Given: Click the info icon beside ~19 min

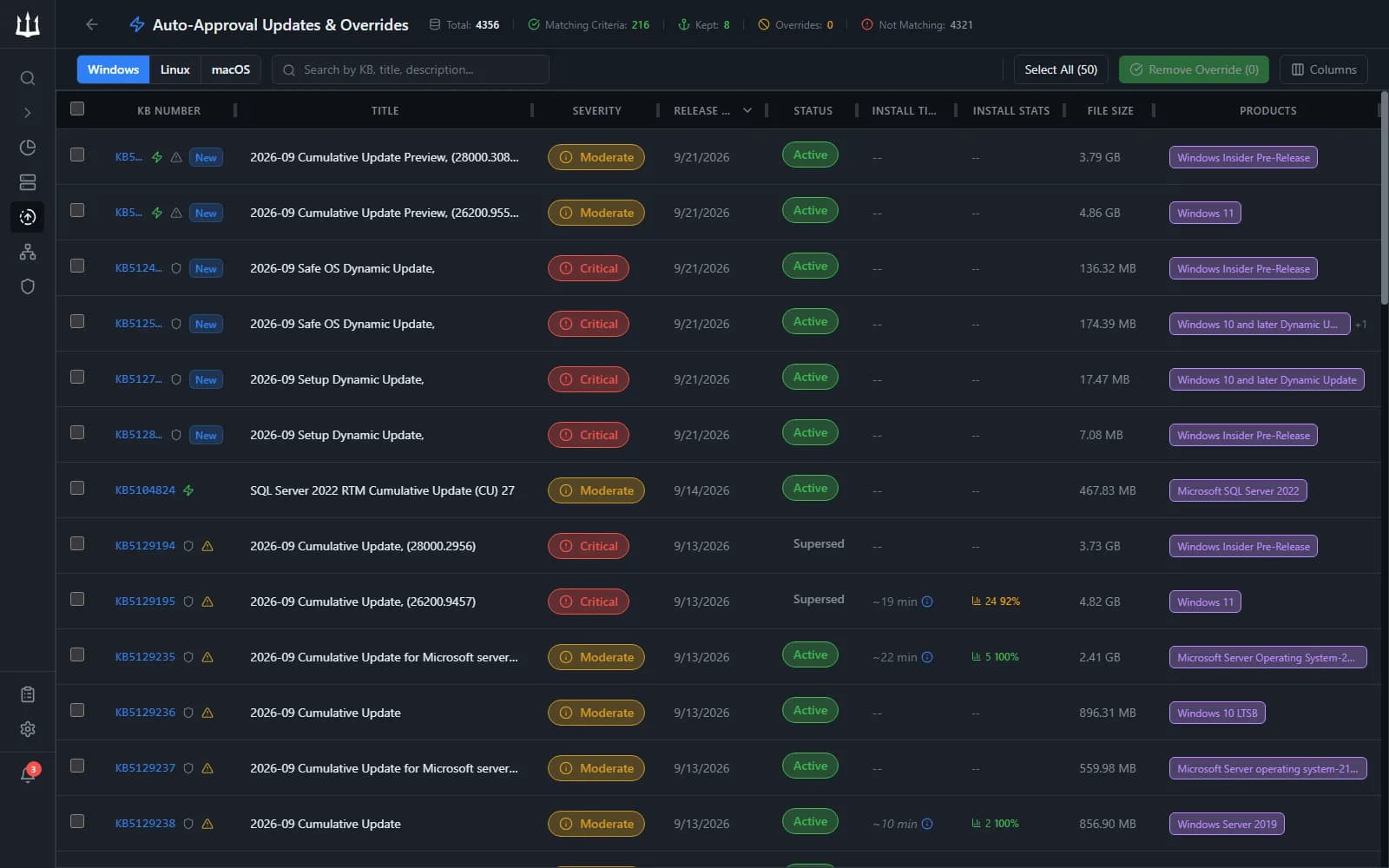Looking at the screenshot, I should [927, 602].
